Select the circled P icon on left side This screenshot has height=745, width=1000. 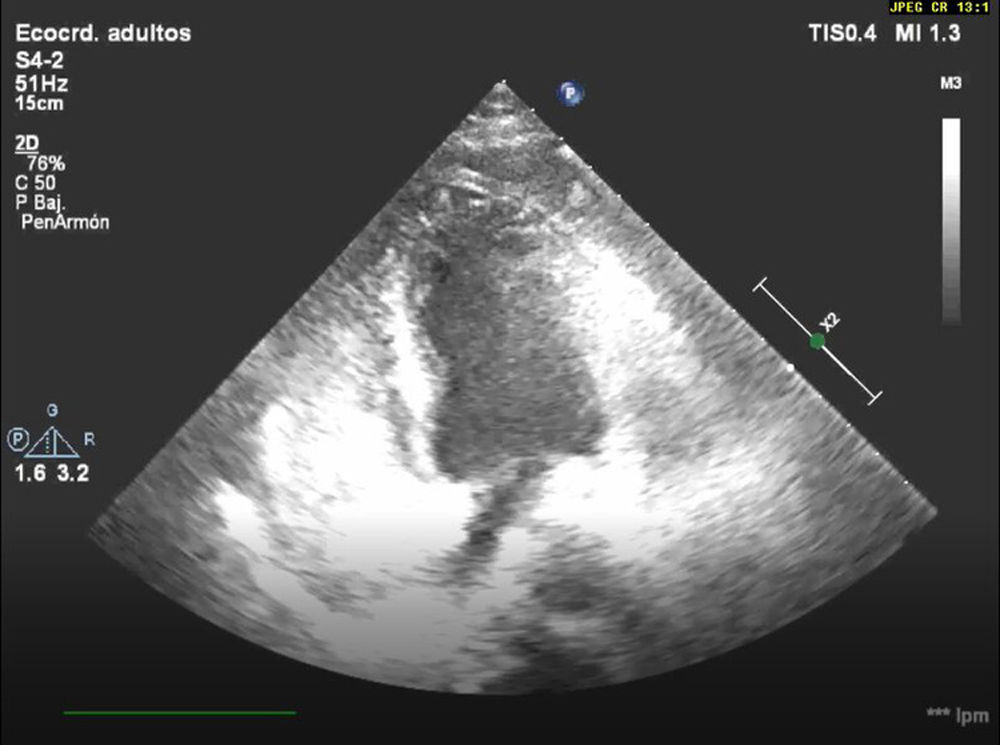click(17, 440)
